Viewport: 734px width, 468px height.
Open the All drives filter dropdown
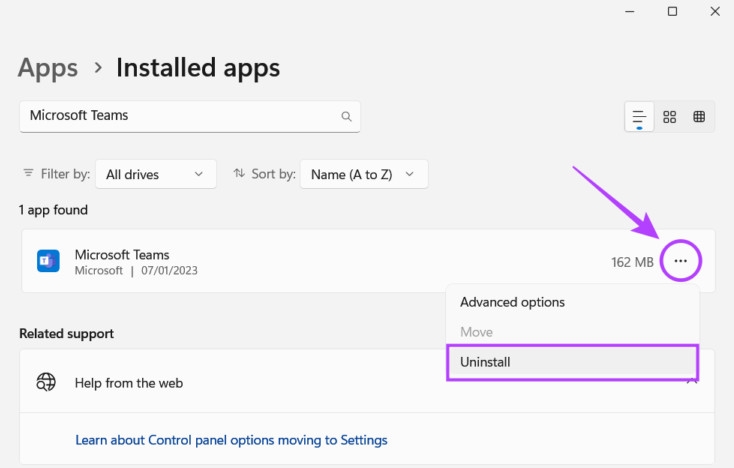[x=156, y=174]
